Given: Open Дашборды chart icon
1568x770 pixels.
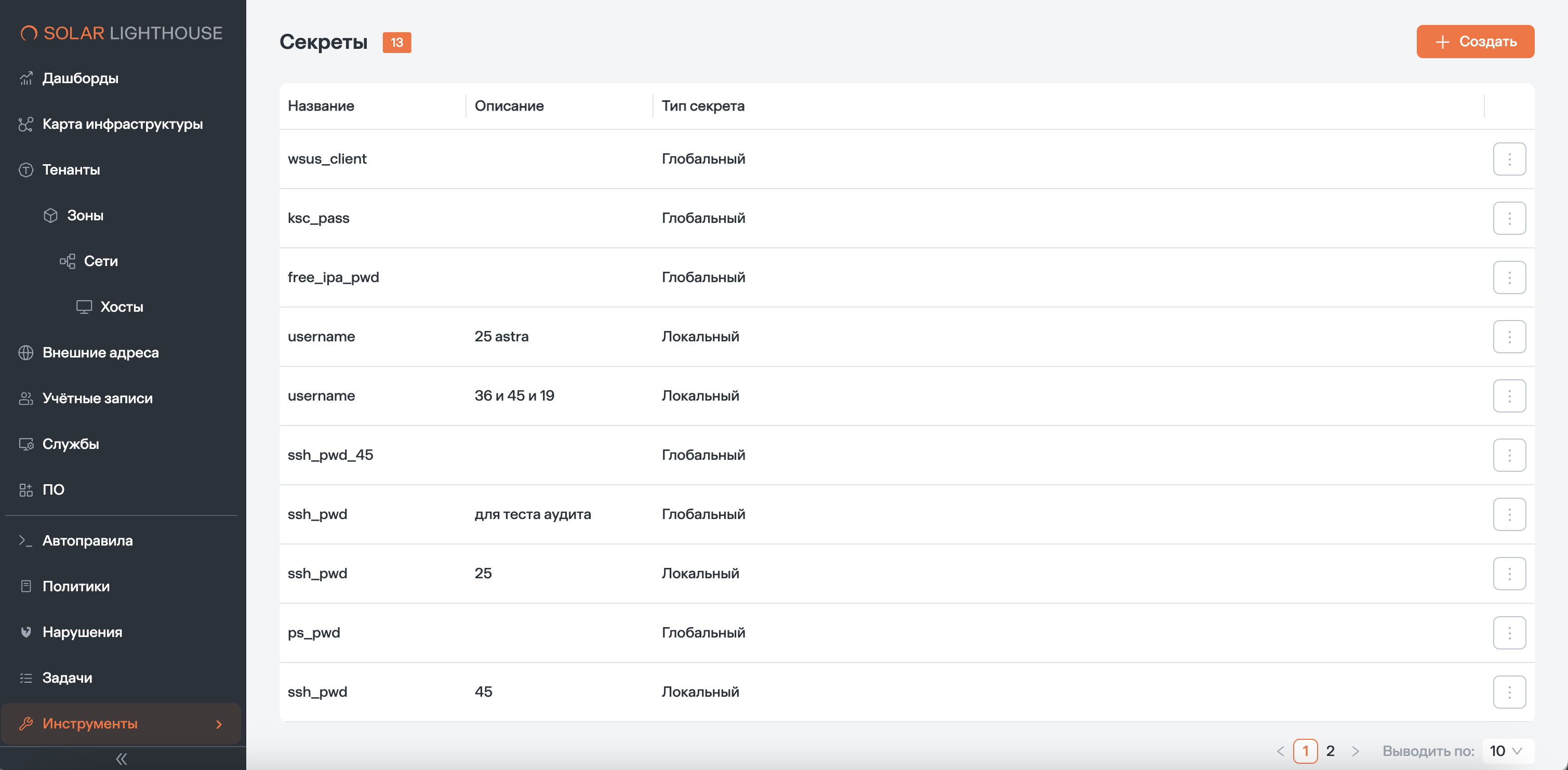Looking at the screenshot, I should pyautogui.click(x=25, y=78).
